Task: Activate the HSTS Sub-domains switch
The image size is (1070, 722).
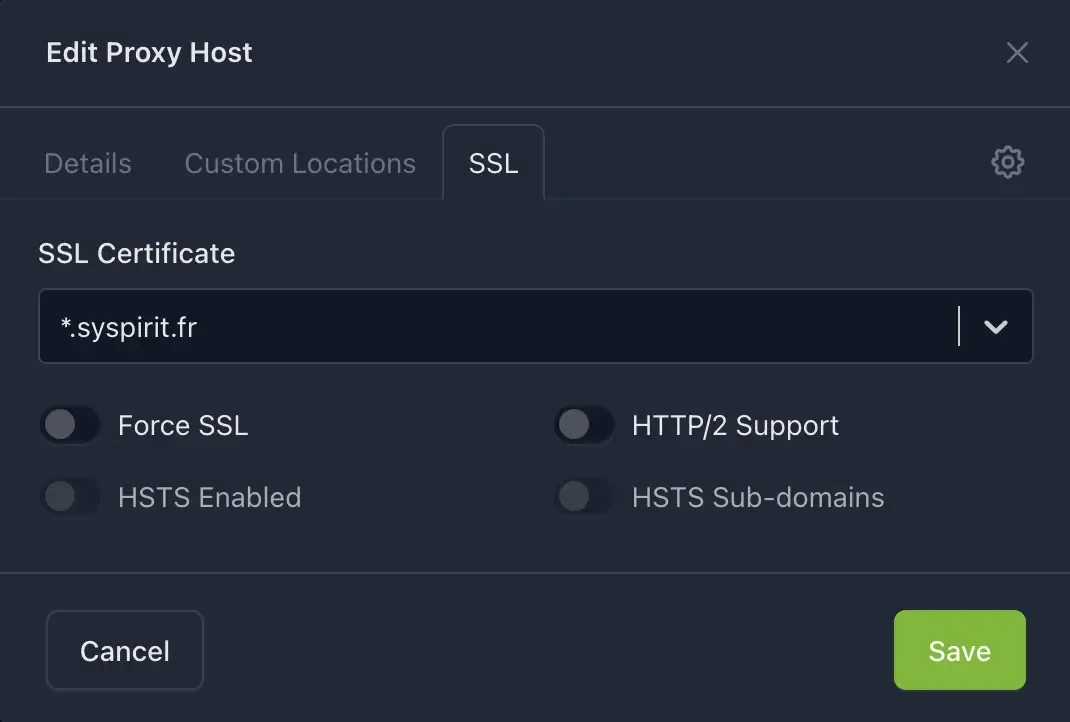Action: click(x=584, y=497)
